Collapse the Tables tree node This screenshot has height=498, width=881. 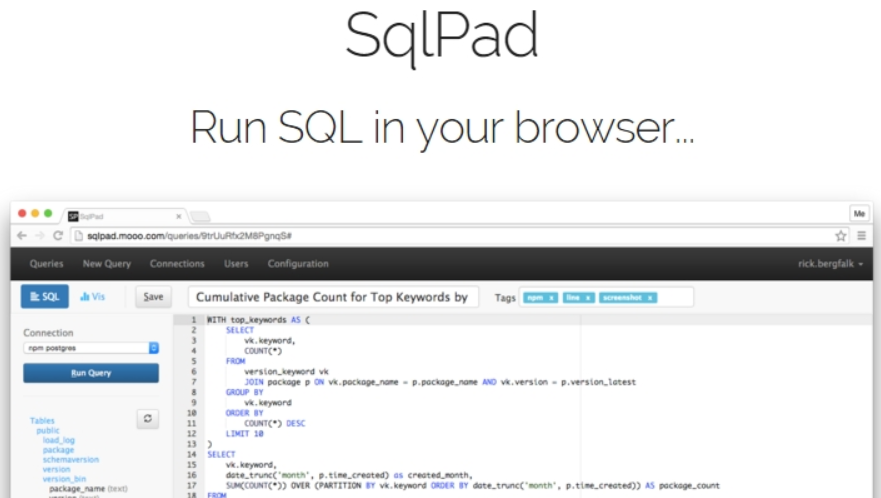click(42, 420)
